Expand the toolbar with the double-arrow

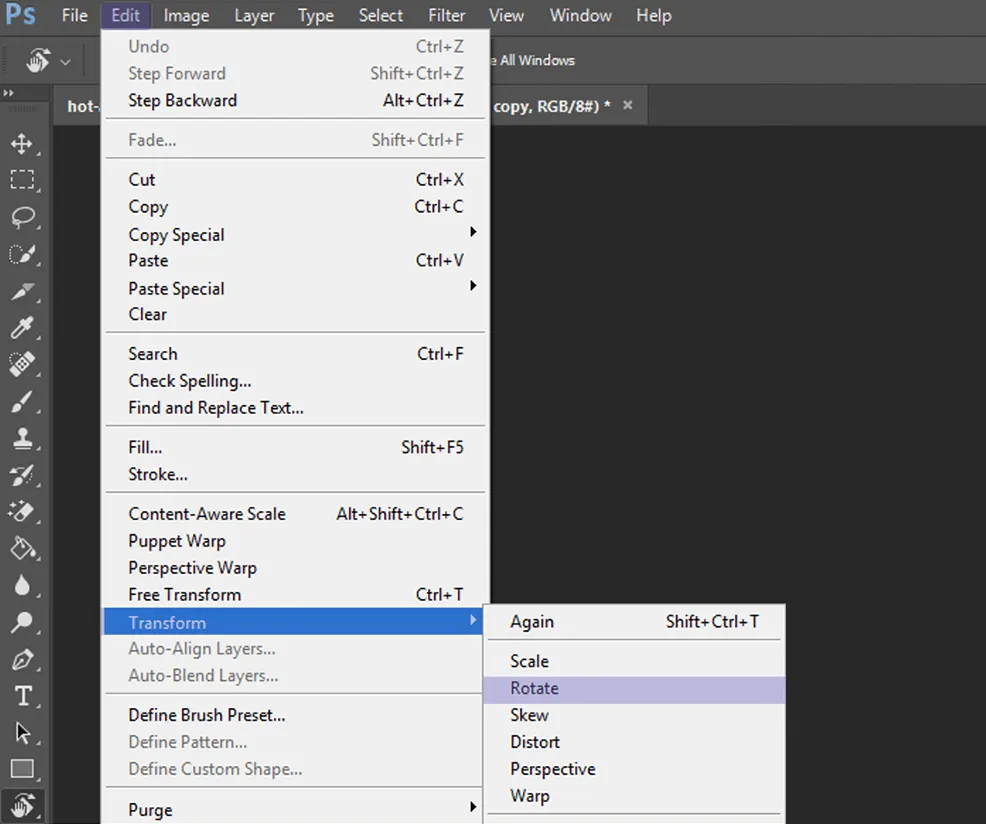[8, 93]
